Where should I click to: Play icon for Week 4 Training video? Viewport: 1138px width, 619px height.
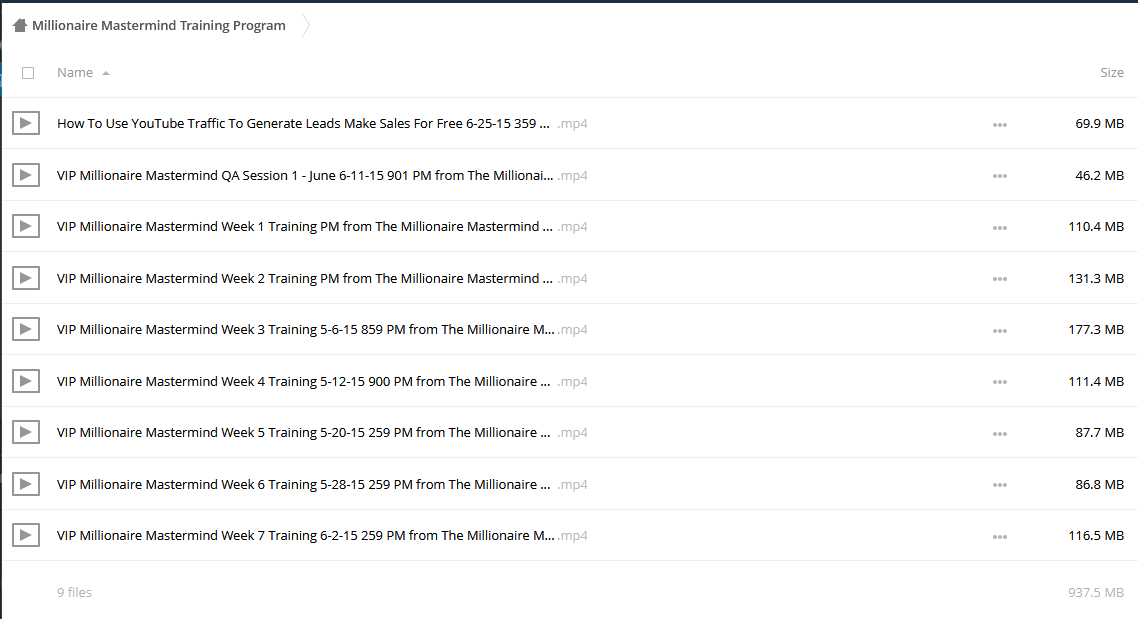(x=25, y=381)
